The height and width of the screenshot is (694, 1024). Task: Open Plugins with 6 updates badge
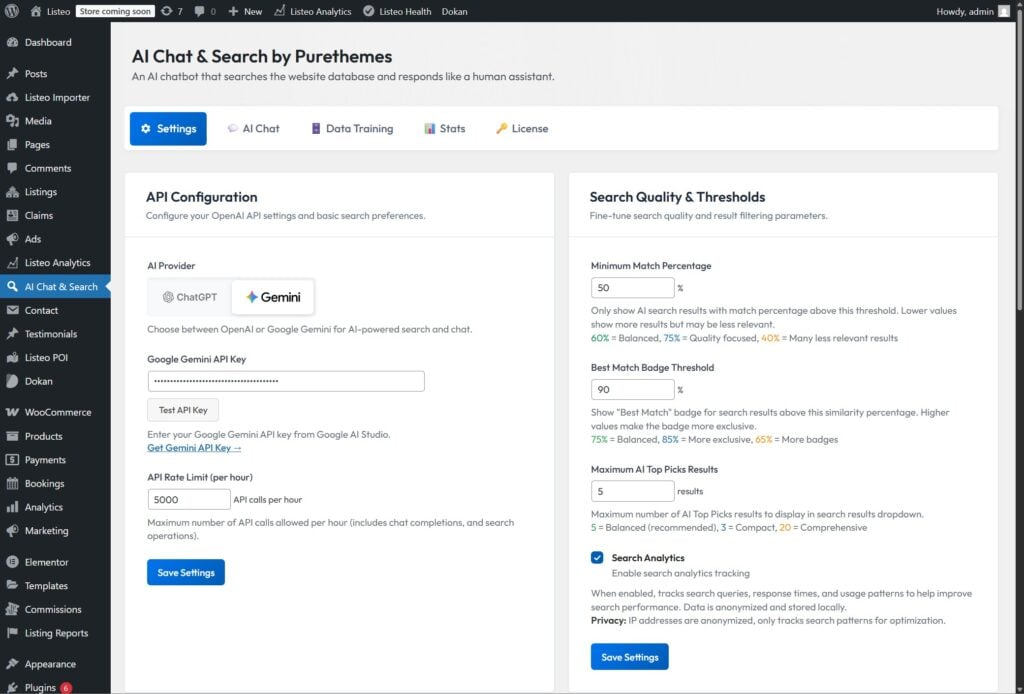click(x=40, y=687)
